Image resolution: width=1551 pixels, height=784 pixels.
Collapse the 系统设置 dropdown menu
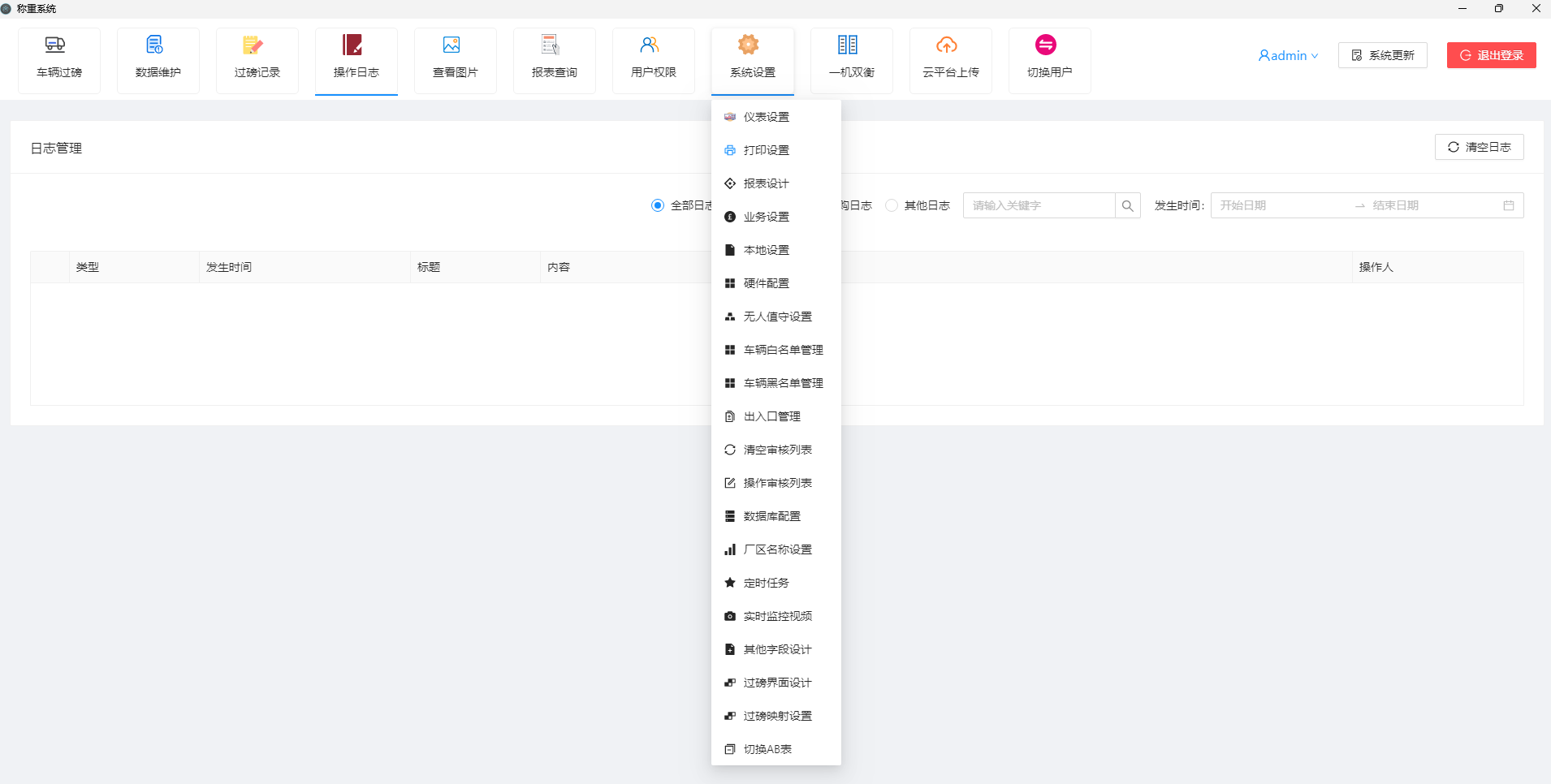point(753,58)
